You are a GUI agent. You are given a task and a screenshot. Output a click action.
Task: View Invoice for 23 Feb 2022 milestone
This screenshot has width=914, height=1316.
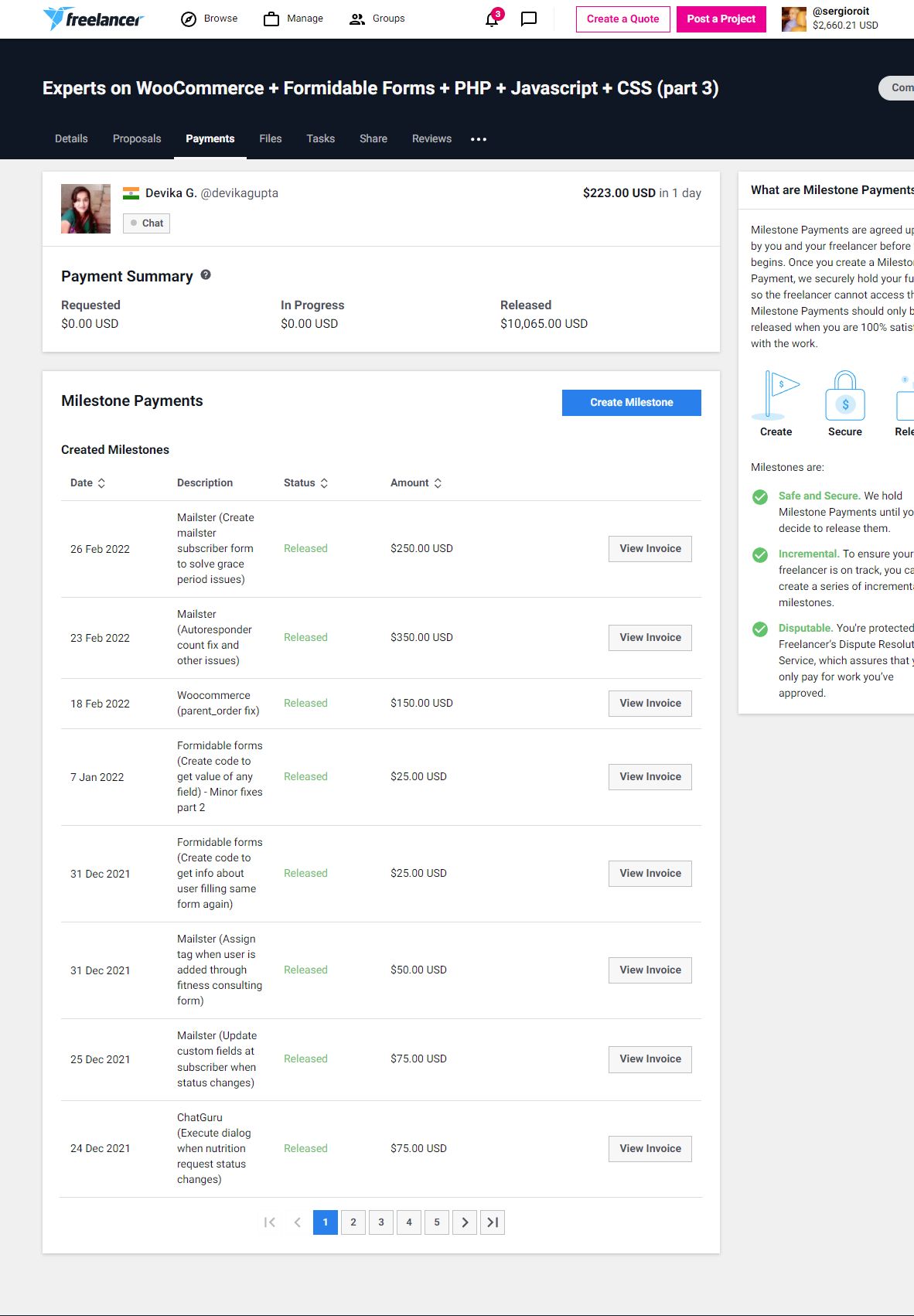pyautogui.click(x=650, y=638)
